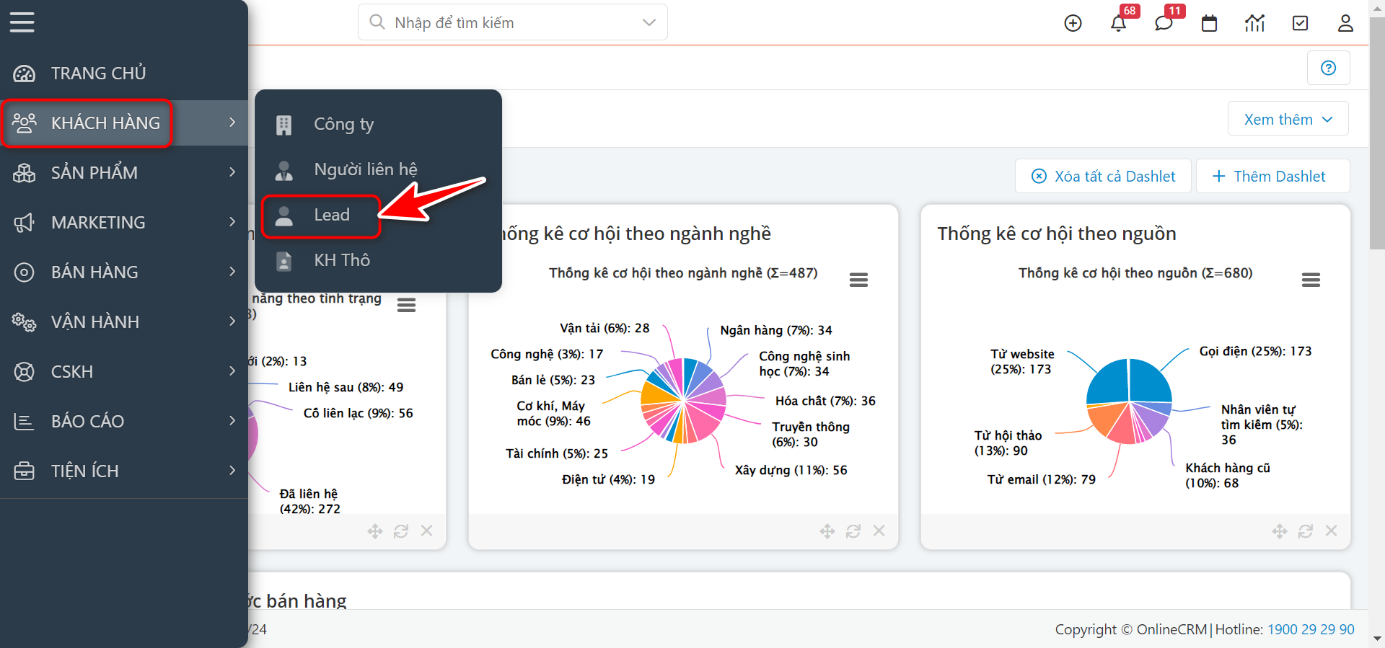
Task: Open the search box dropdown arrow
Action: [650, 22]
